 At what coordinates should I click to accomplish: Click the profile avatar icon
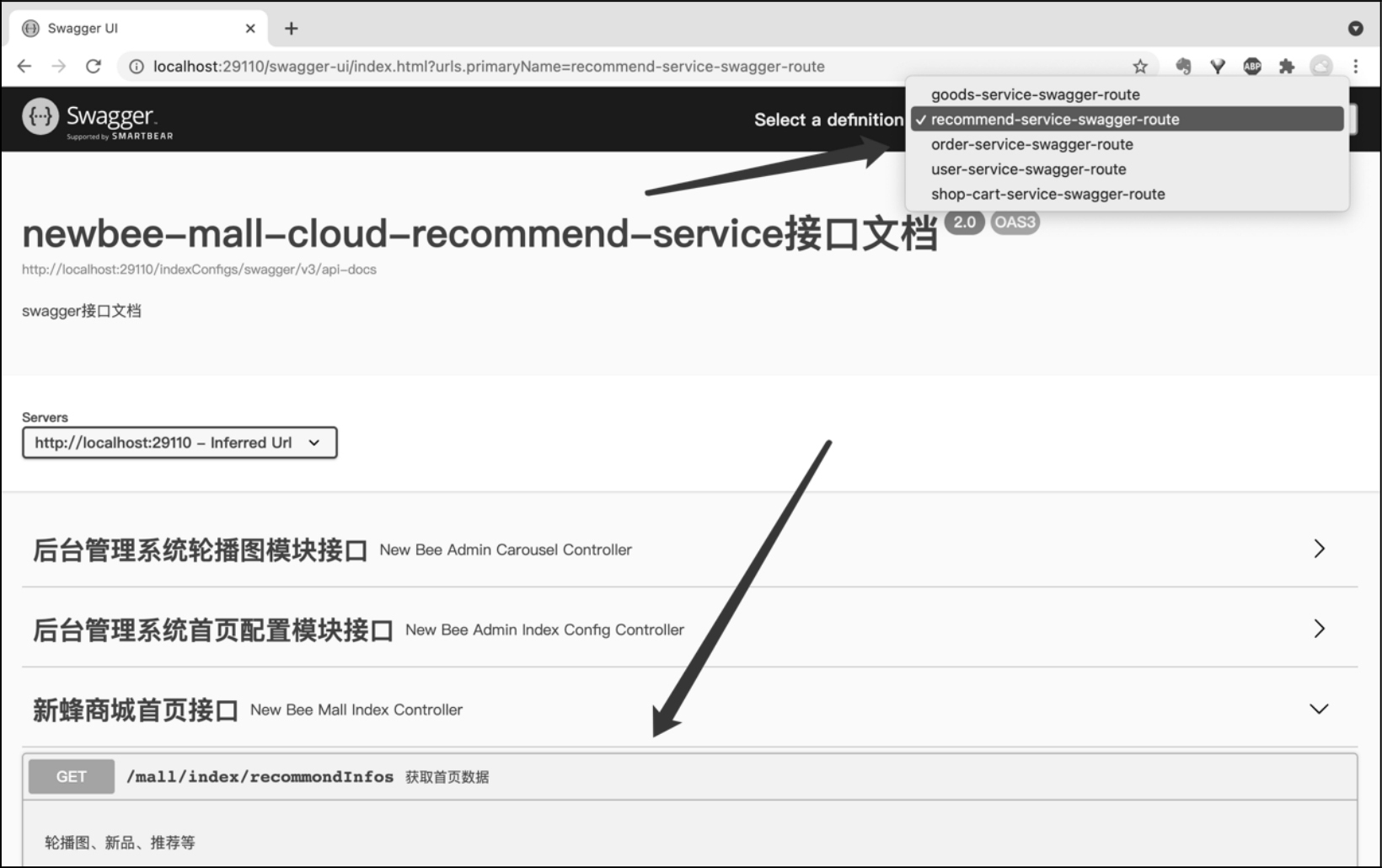click(1321, 66)
